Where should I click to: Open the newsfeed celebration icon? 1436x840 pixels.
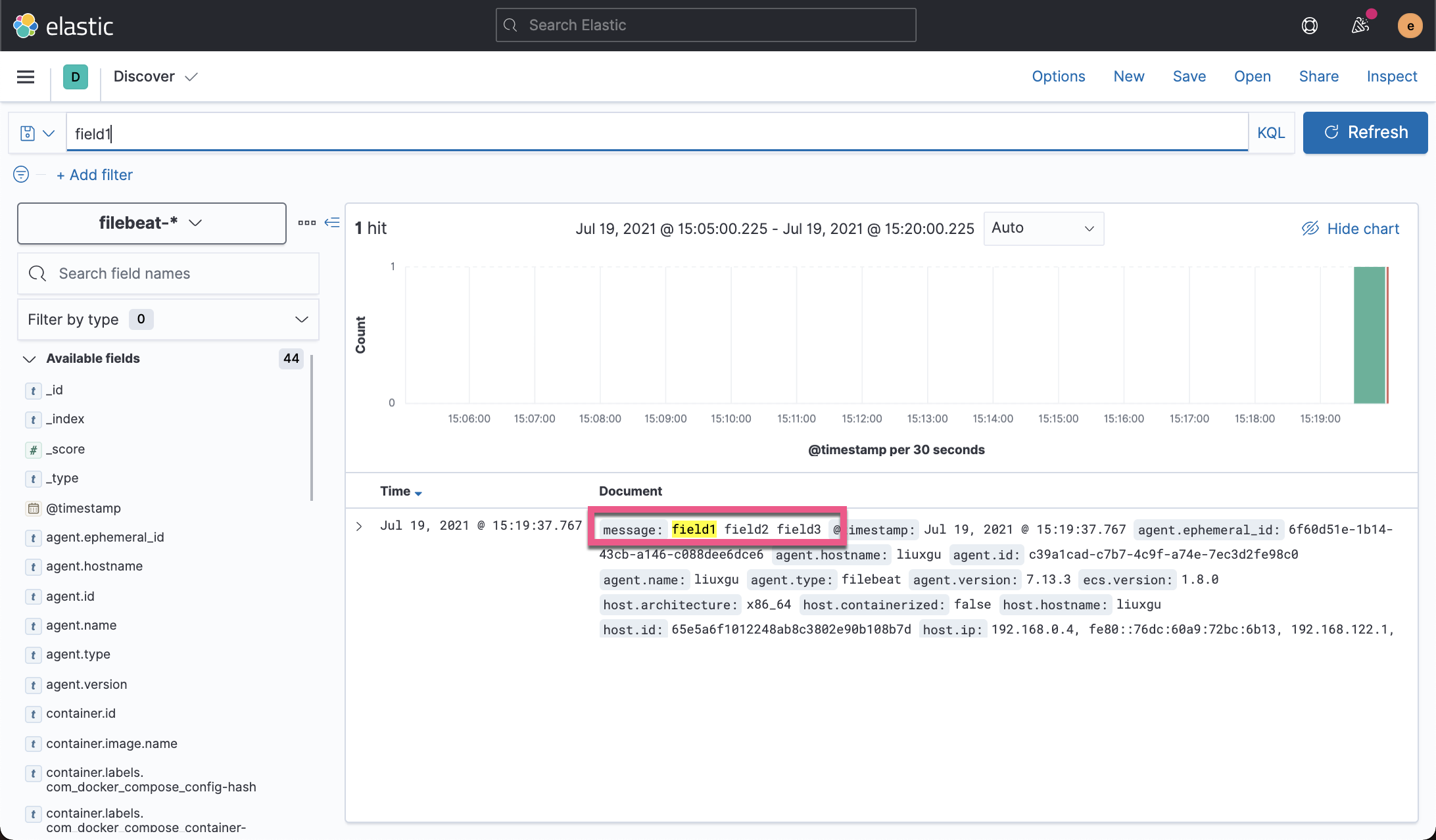[x=1360, y=26]
